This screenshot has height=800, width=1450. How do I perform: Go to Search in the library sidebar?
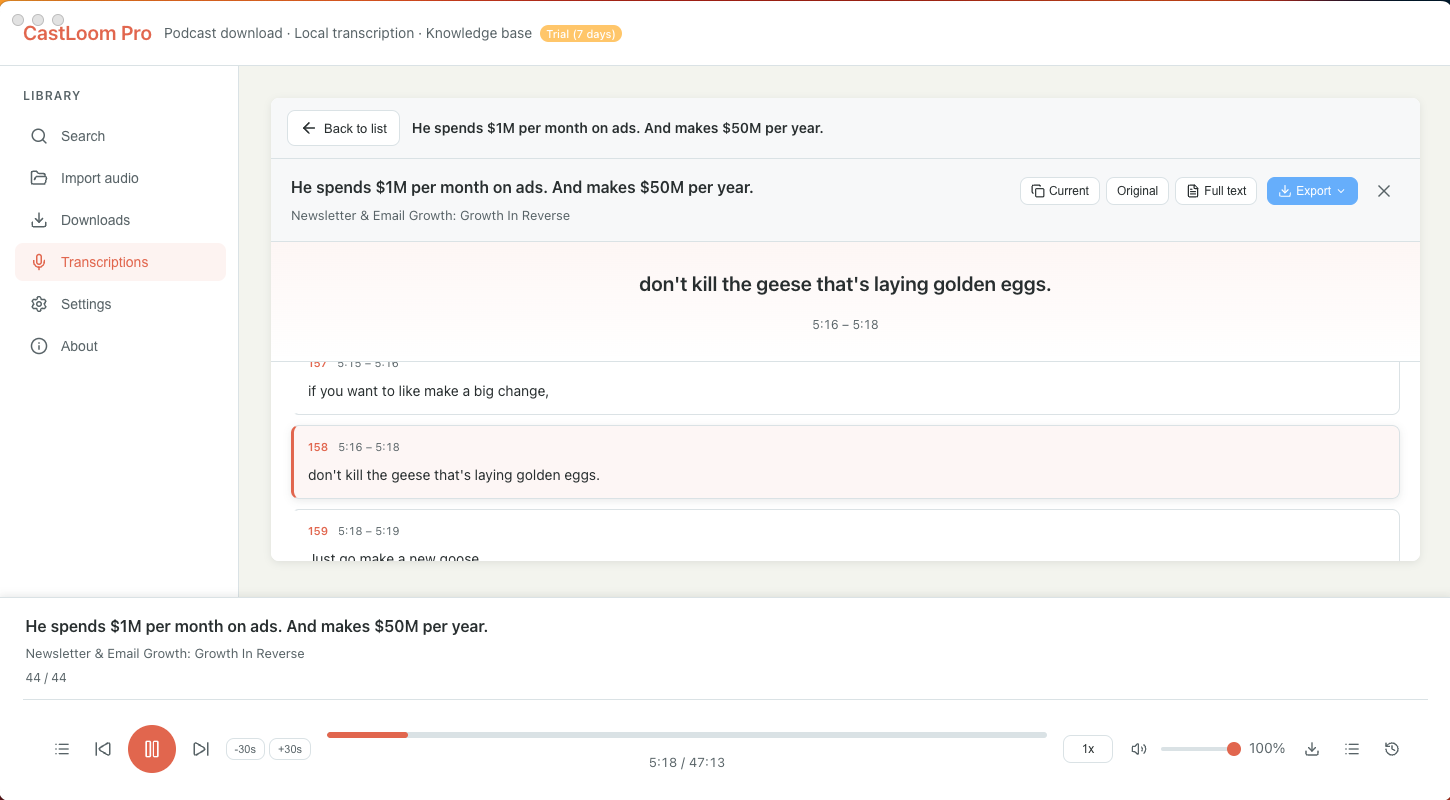(x=83, y=136)
